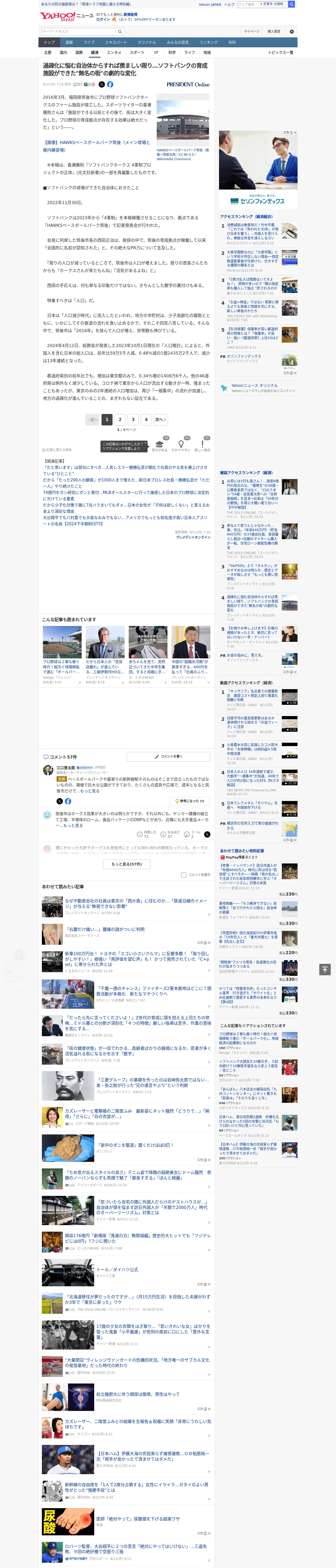
Task: Click the keyword search magnifier icon
Action: (120, 32)
